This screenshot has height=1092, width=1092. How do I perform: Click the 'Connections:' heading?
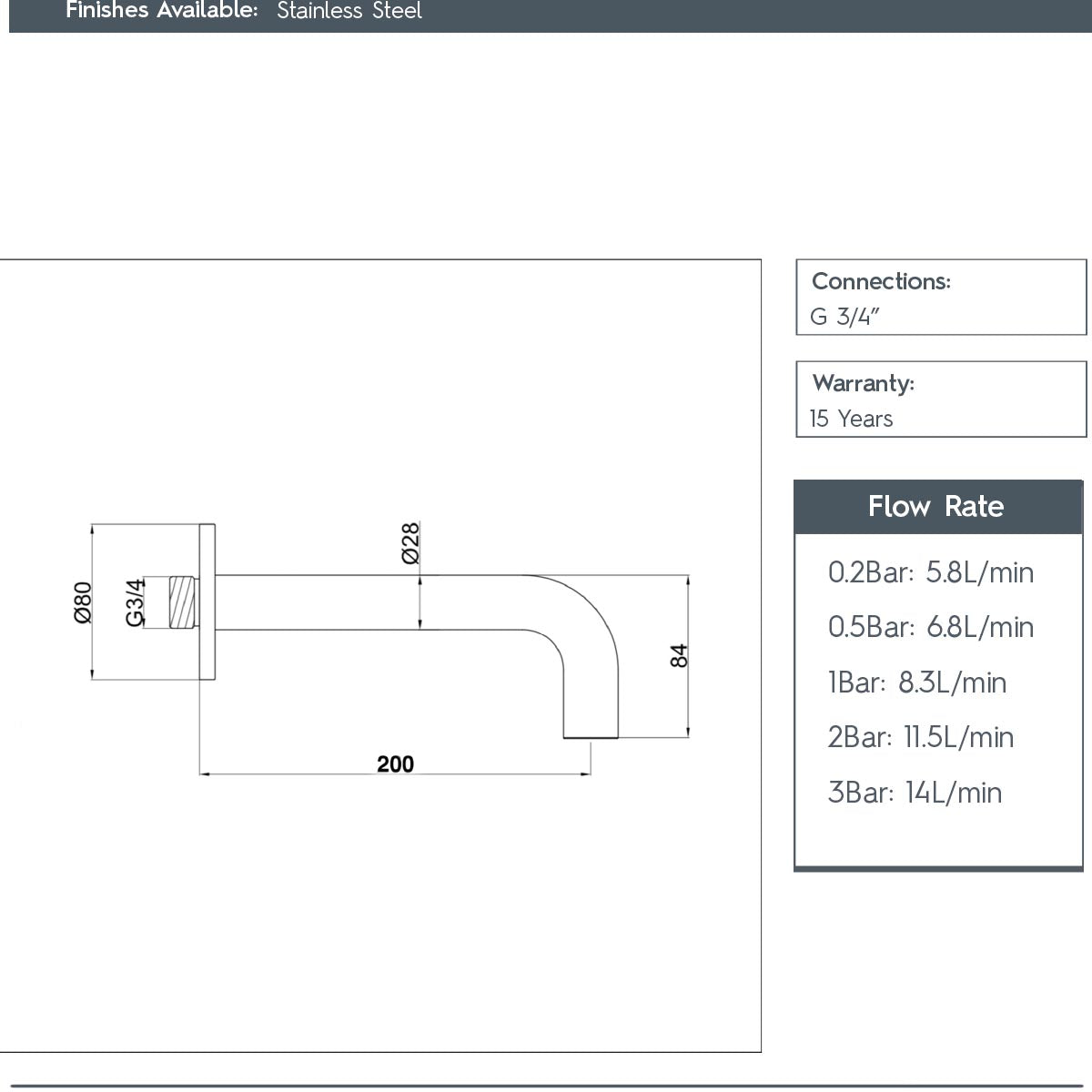tap(881, 281)
